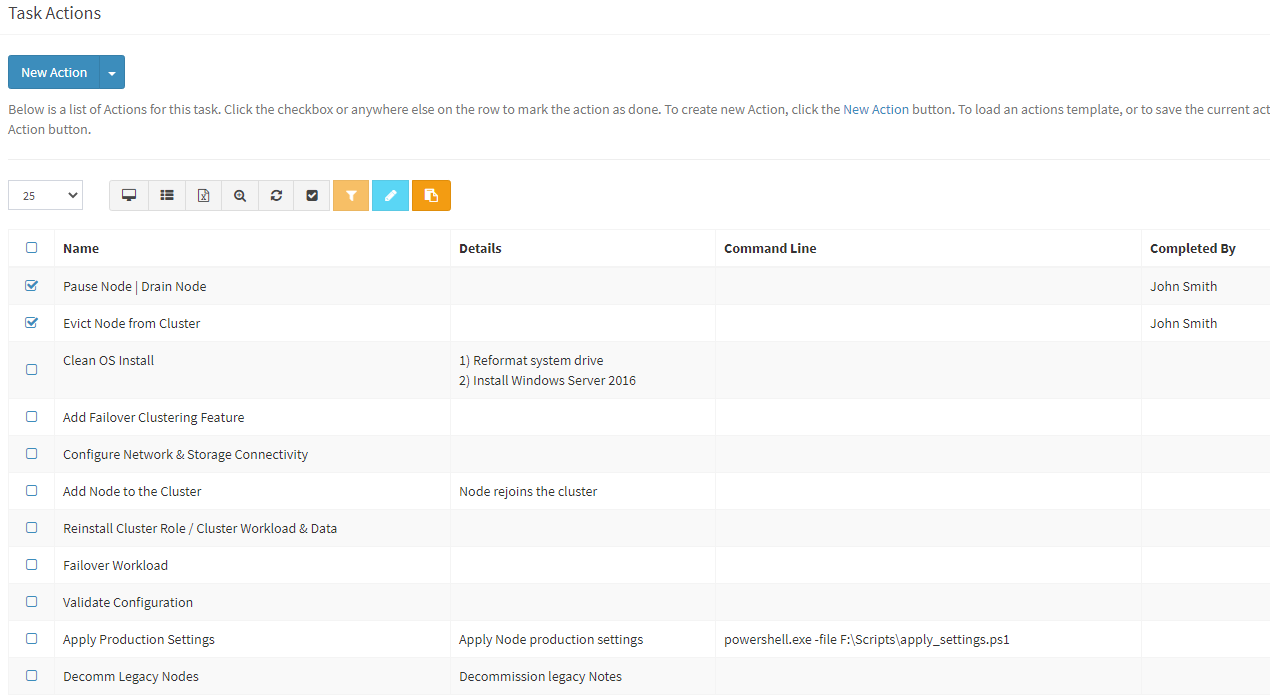The height and width of the screenshot is (700, 1270).
Task: Check the Validate Configuration checkbox
Action: point(31,602)
